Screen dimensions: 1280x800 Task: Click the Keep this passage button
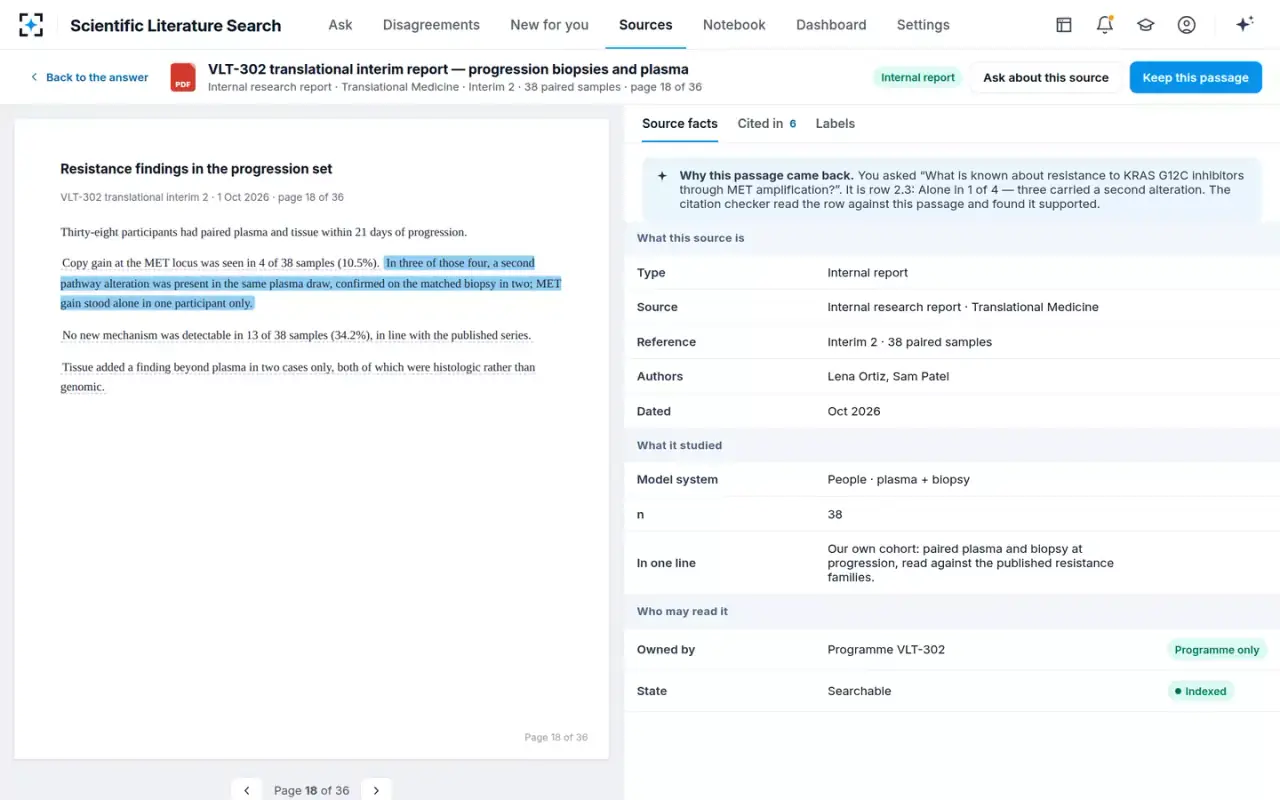pos(1196,77)
